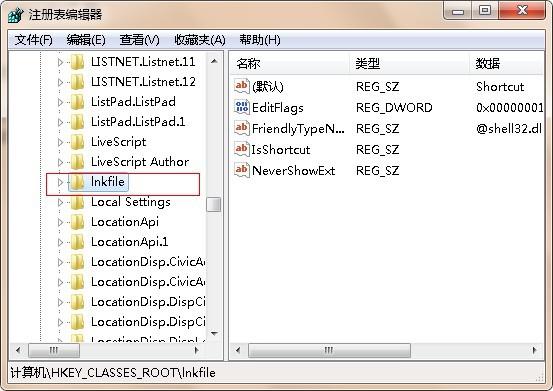The height and width of the screenshot is (391, 553).
Task: Click tree pane scroll-up arrow
Action: [214, 61]
